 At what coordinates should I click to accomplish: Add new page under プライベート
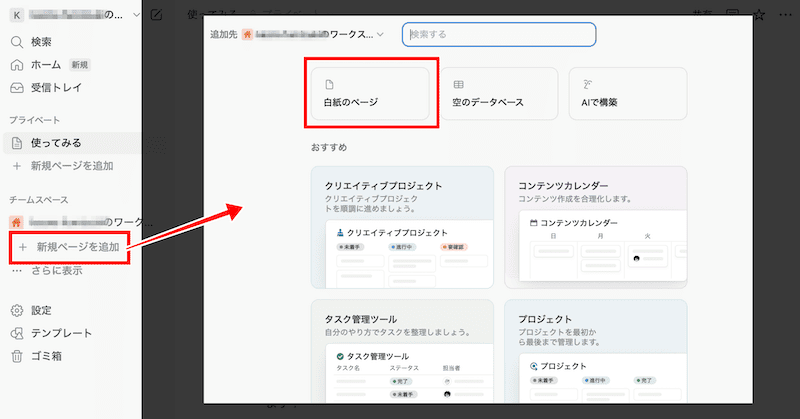click(x=70, y=165)
